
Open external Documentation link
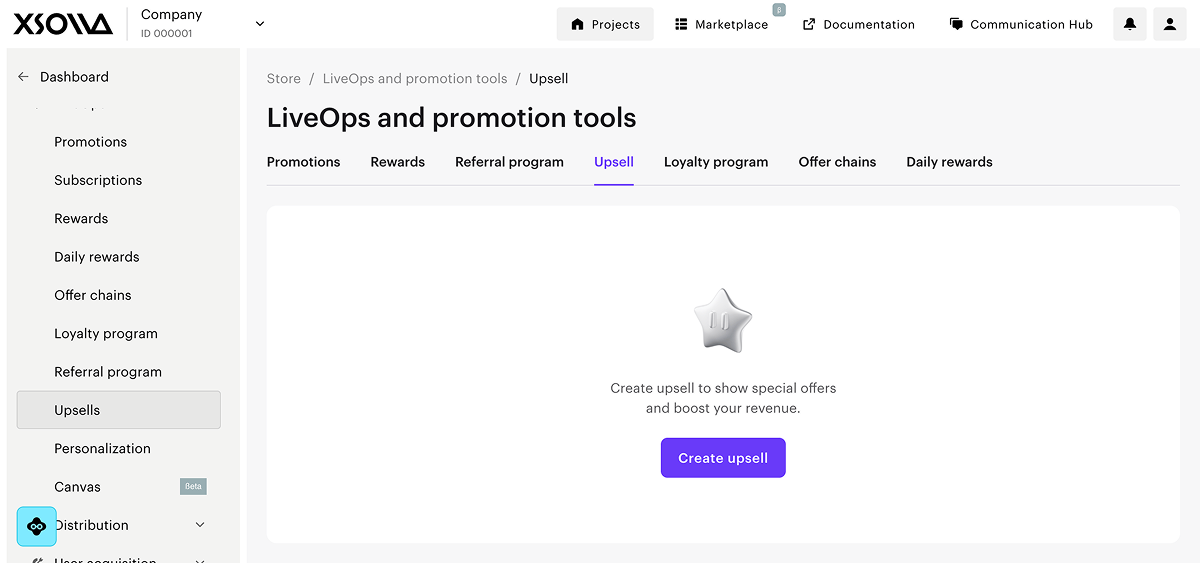(x=858, y=24)
